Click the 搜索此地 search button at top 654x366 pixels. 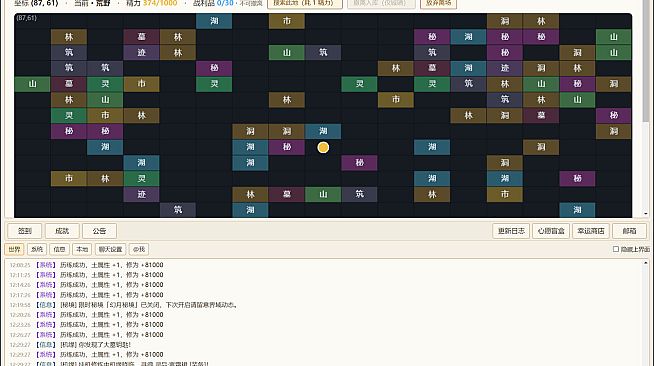pyautogui.click(x=305, y=3)
